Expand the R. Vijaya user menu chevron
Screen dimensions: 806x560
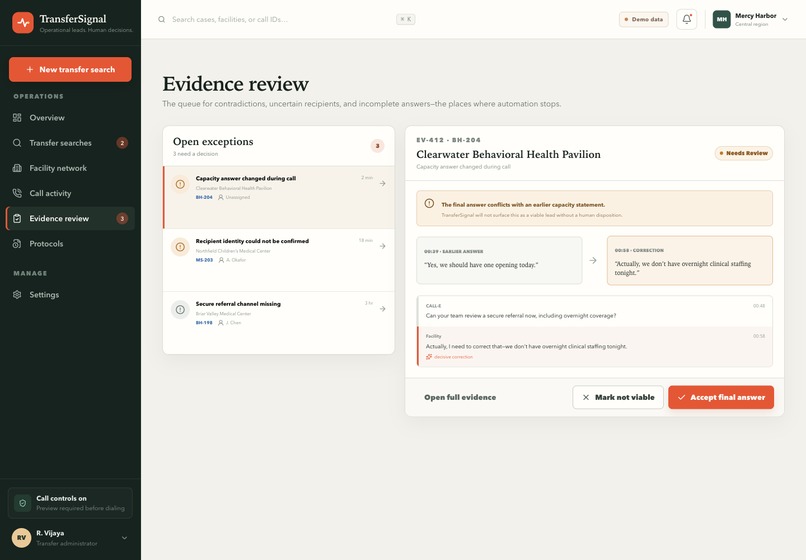point(124,538)
